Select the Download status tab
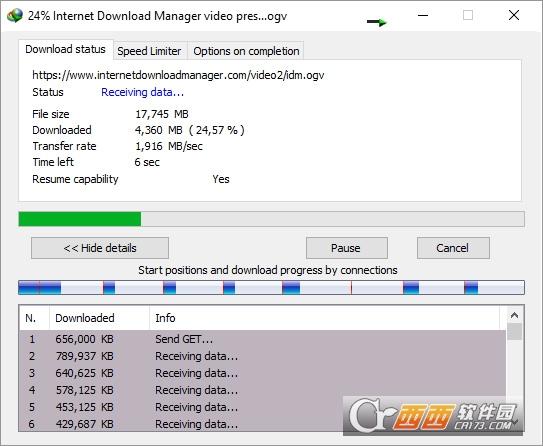Viewport: 543px width, 446px height. pos(65,50)
